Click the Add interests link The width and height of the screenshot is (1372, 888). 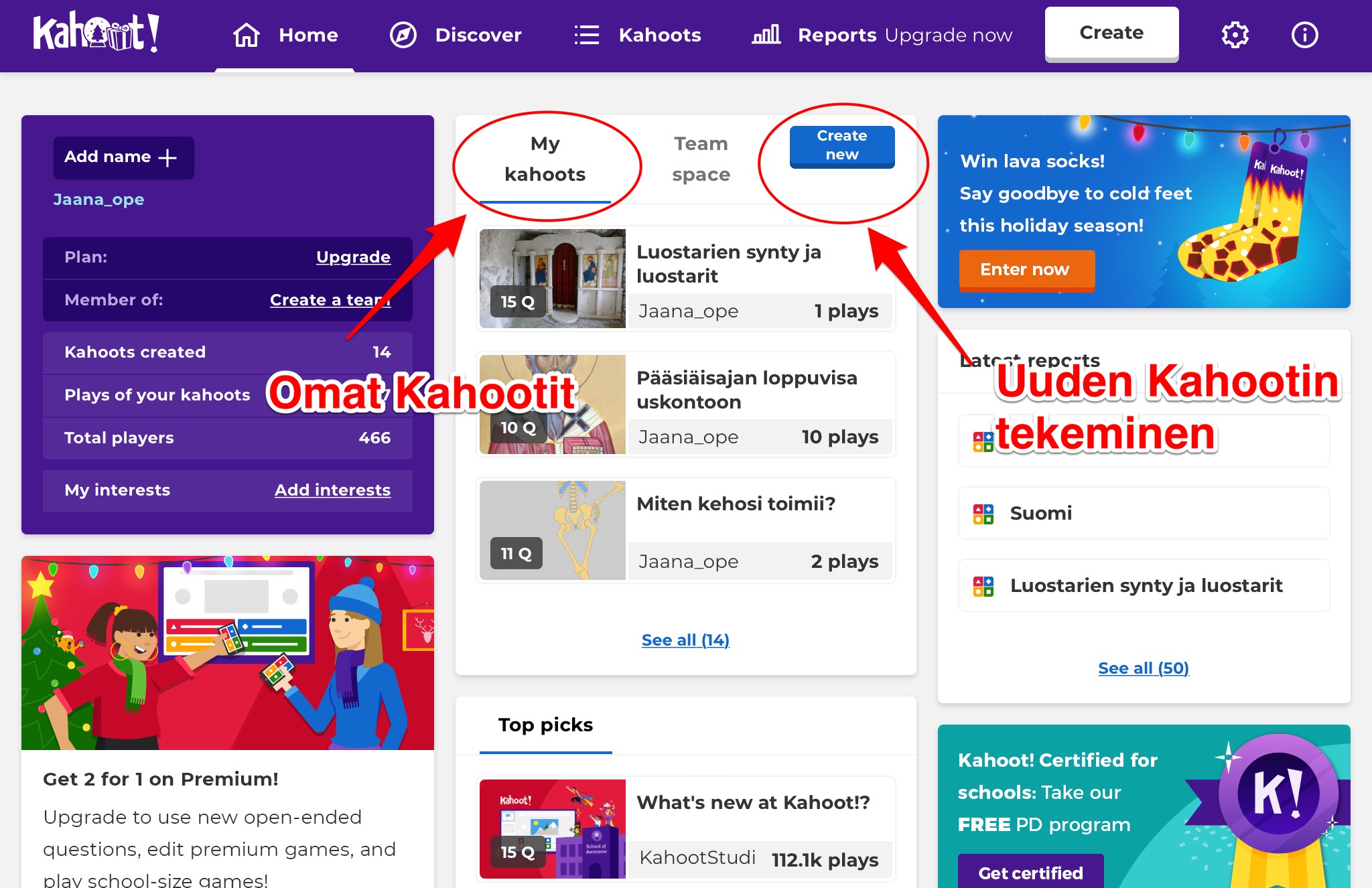[332, 490]
